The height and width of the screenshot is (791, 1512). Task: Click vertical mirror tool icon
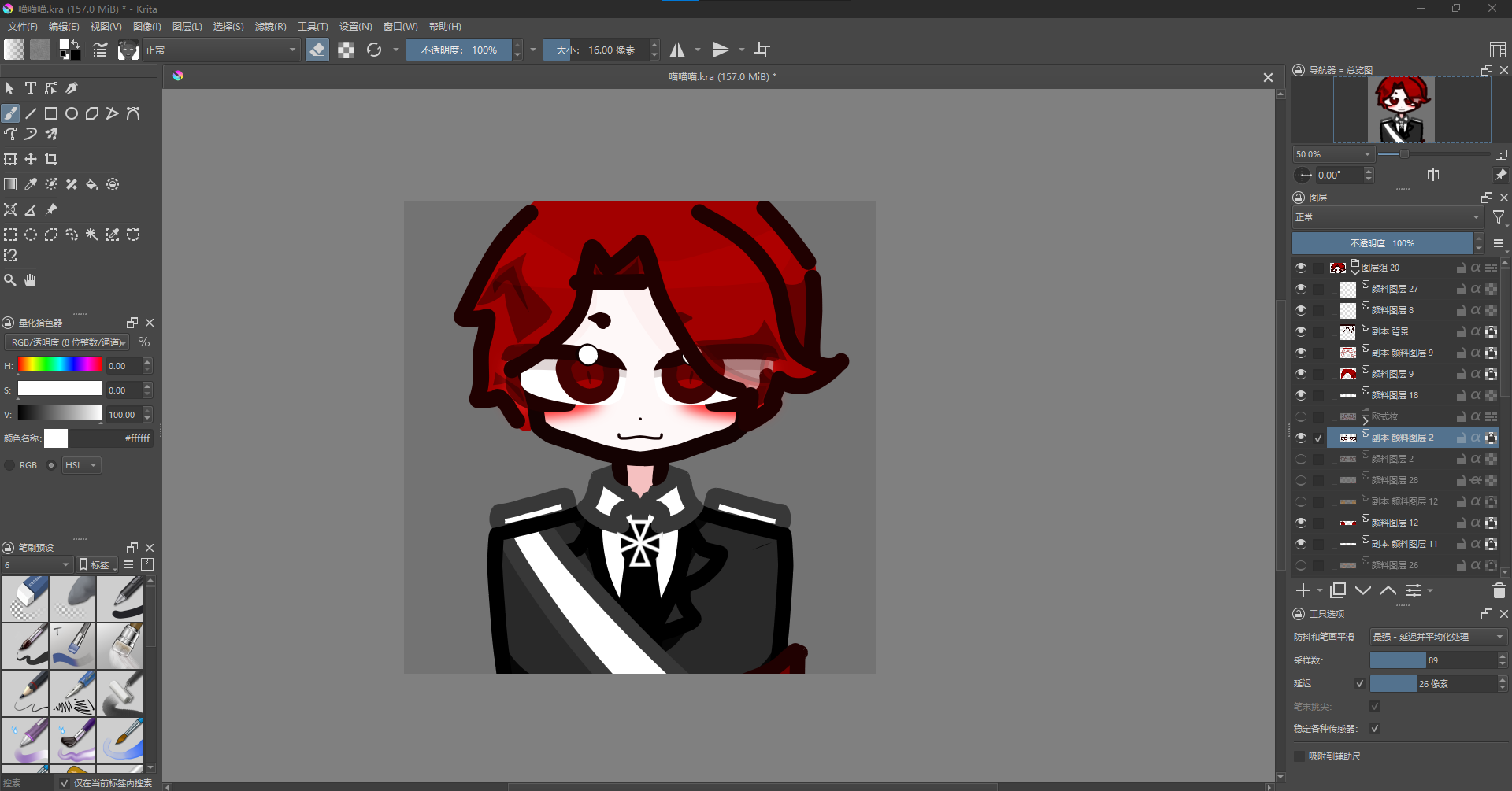(721, 50)
